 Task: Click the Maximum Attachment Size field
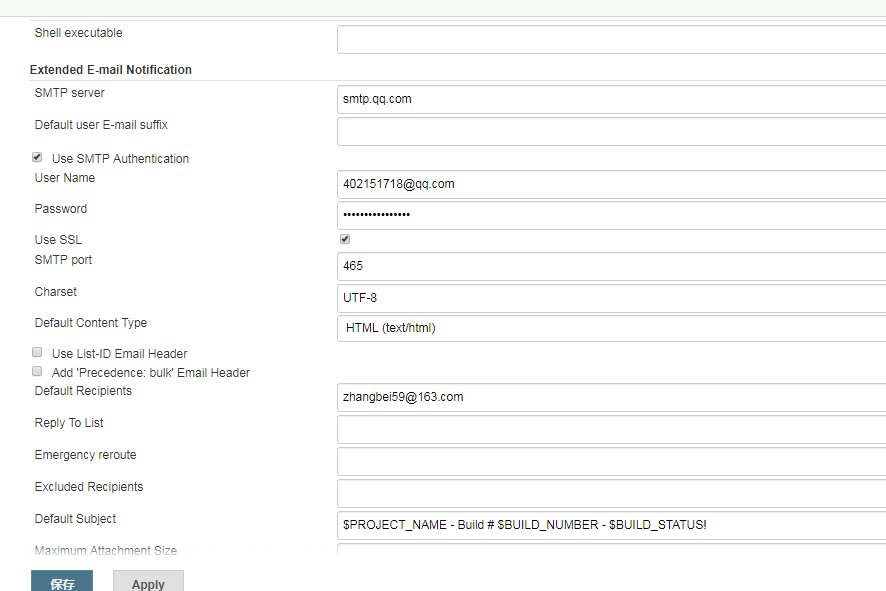coord(610,550)
